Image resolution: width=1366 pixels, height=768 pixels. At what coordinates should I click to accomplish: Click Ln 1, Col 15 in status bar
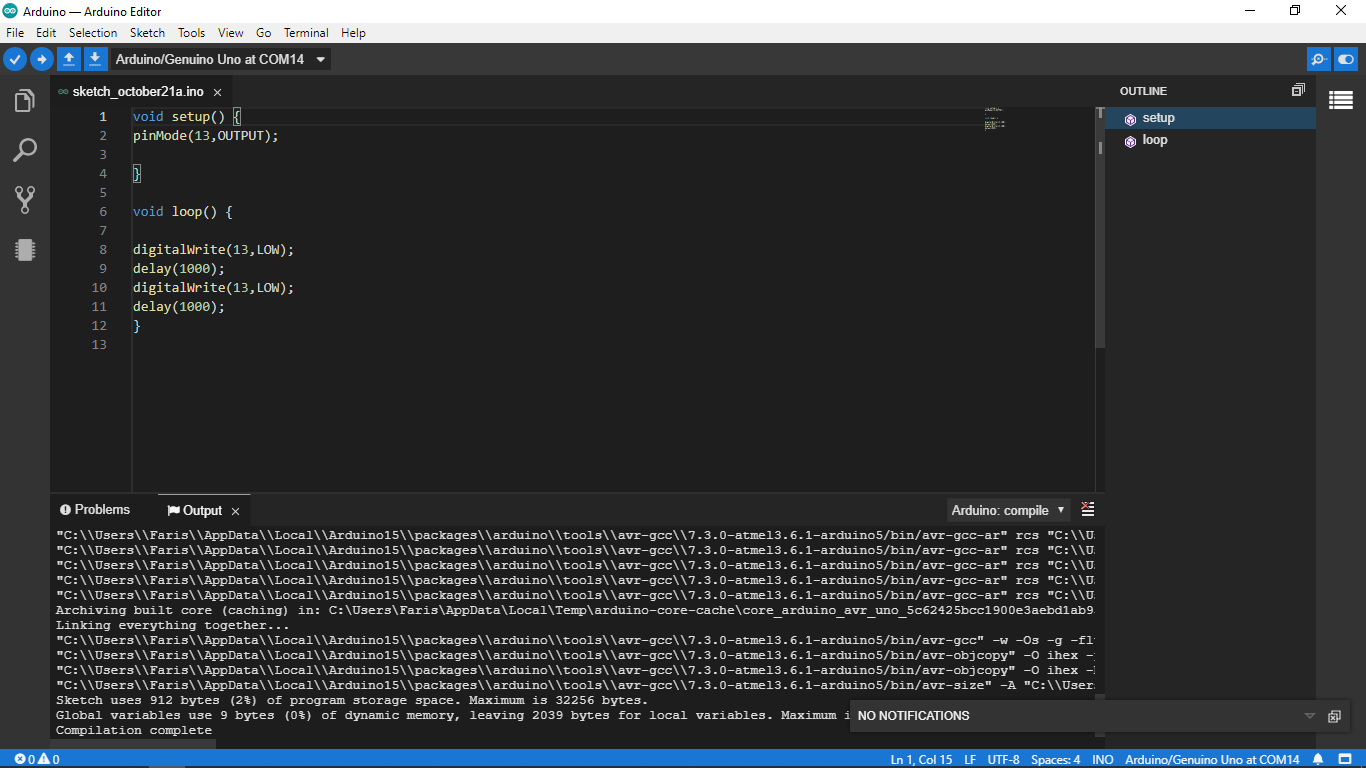(921, 759)
